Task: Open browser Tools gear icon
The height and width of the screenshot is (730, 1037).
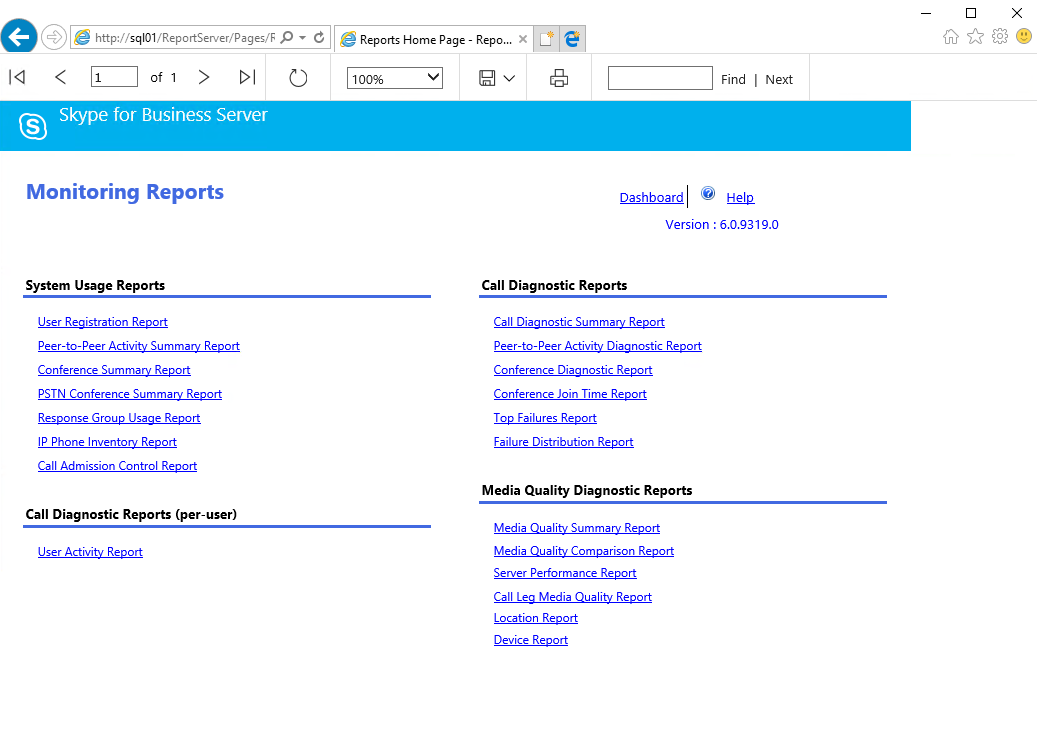Action: coord(1000,36)
